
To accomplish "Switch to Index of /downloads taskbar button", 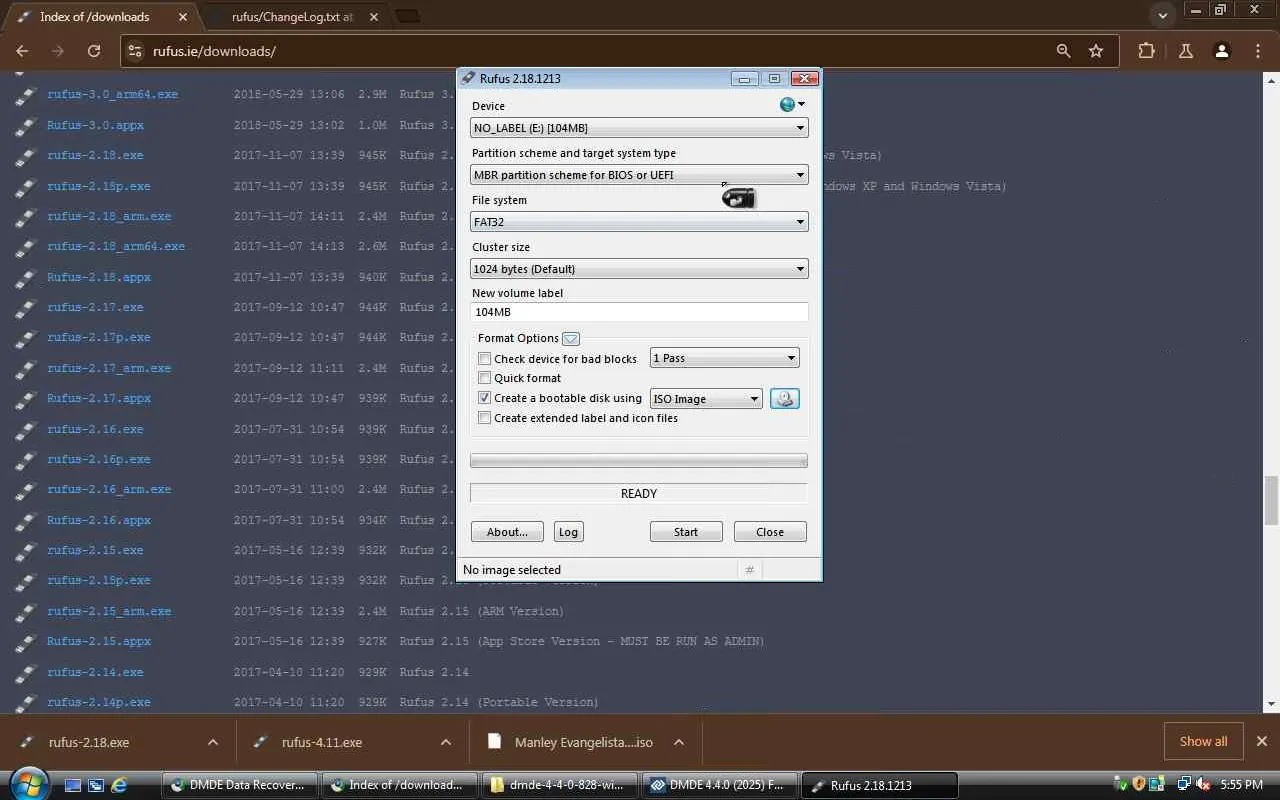I will [400, 785].
